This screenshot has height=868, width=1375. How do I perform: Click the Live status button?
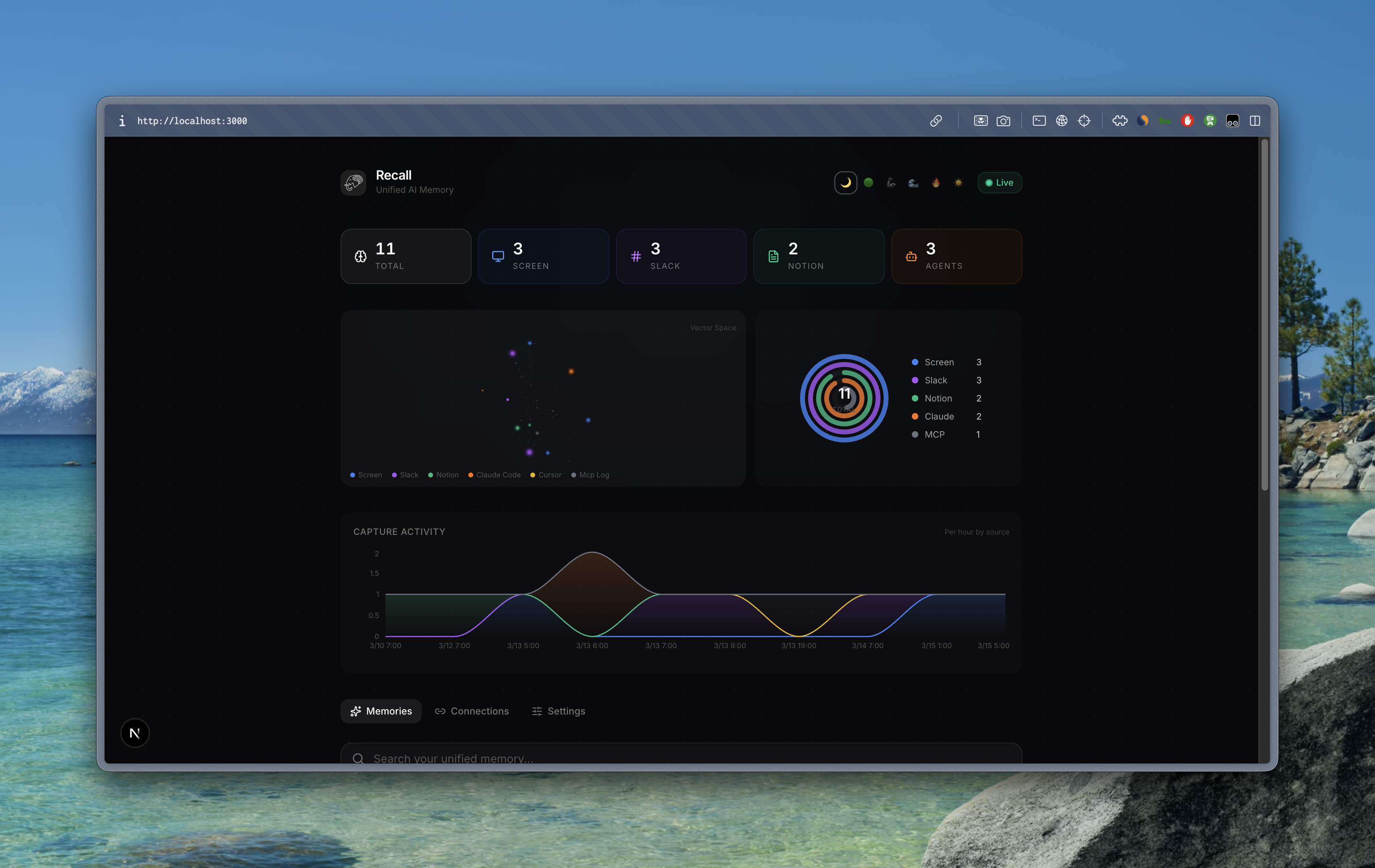[999, 182]
